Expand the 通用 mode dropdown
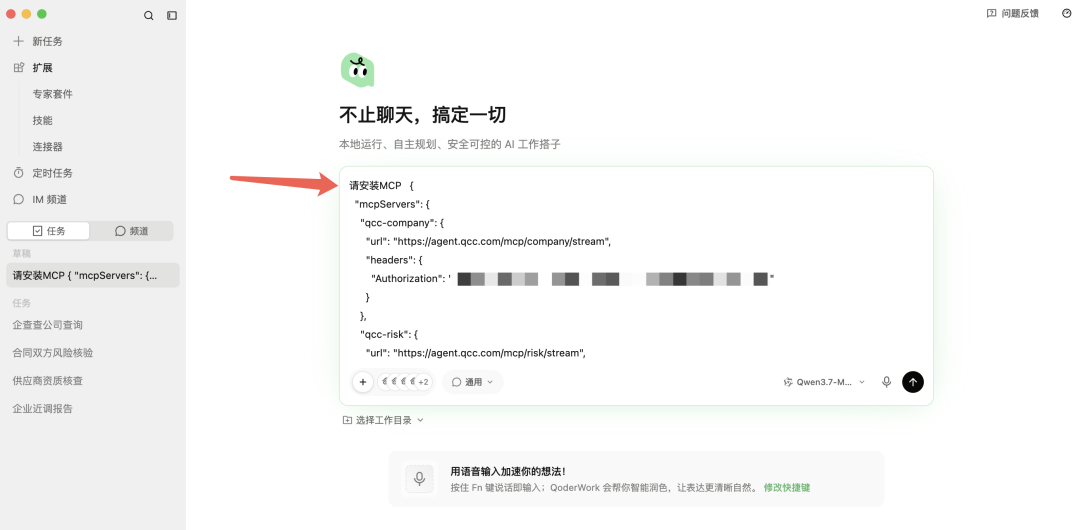Screen dimensions: 1080x530 (x=472, y=382)
